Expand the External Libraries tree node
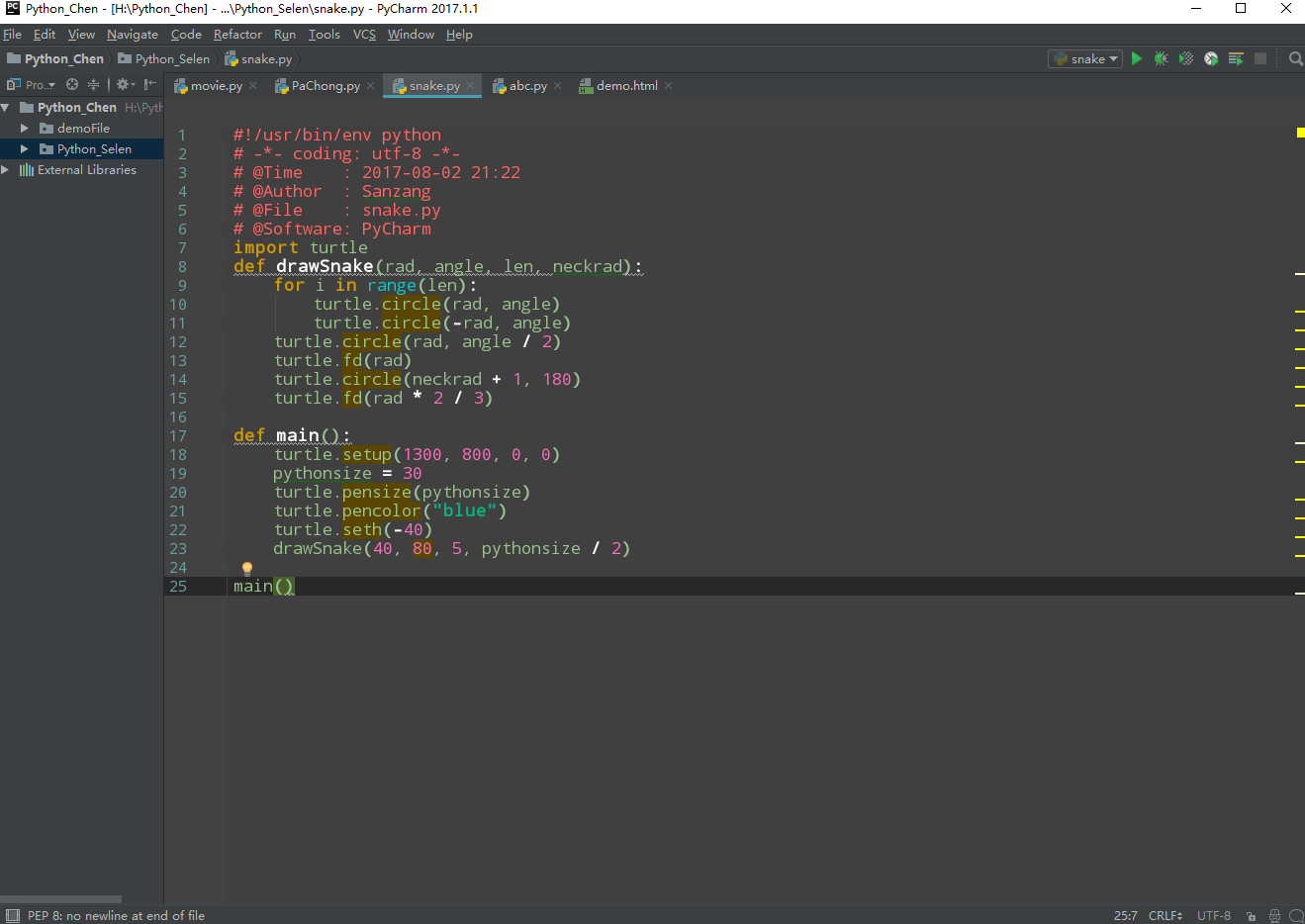The image size is (1305, 924). (6, 170)
